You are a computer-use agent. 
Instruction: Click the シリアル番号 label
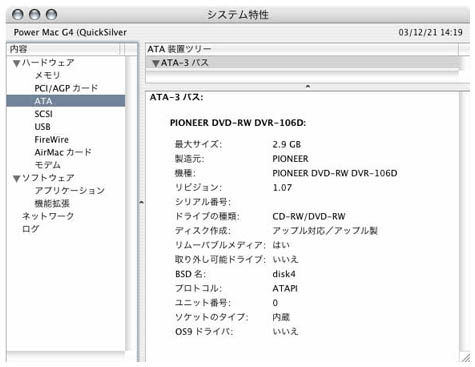tap(203, 202)
